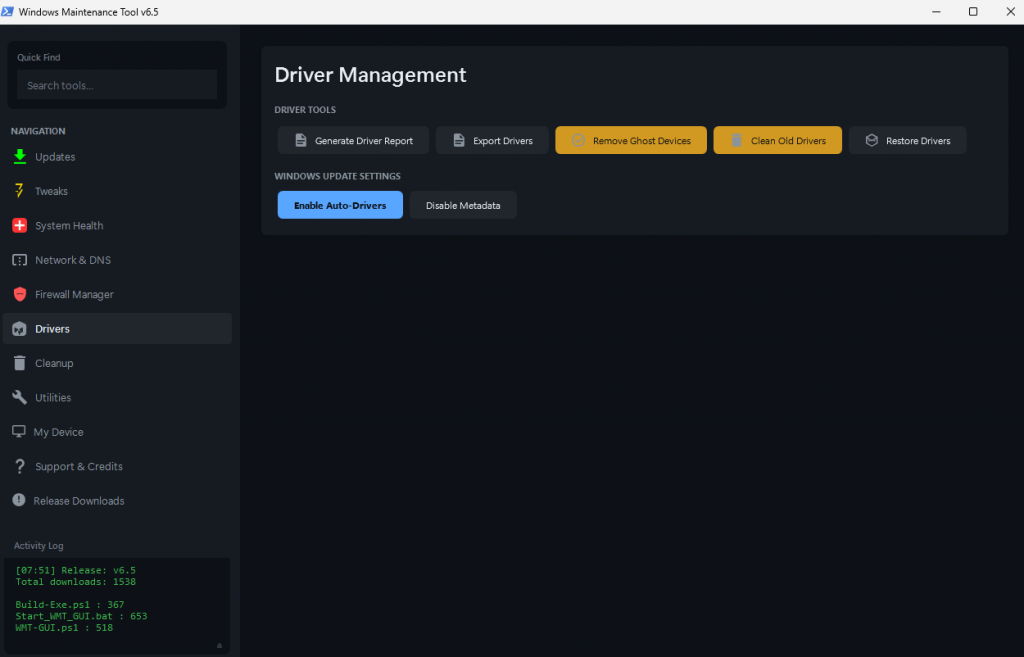Maximize the Windows Maintenance Tool window
Screen dimensions: 1024x657
pyautogui.click(x=973, y=12)
